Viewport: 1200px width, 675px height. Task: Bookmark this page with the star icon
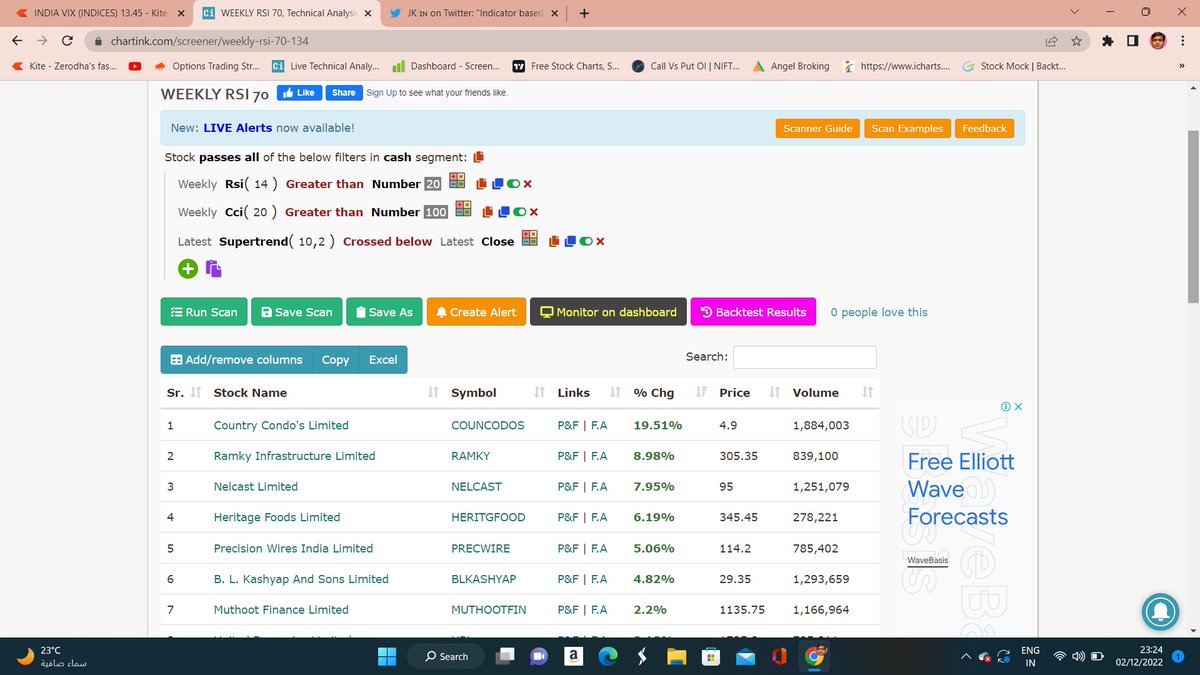tap(1076, 41)
